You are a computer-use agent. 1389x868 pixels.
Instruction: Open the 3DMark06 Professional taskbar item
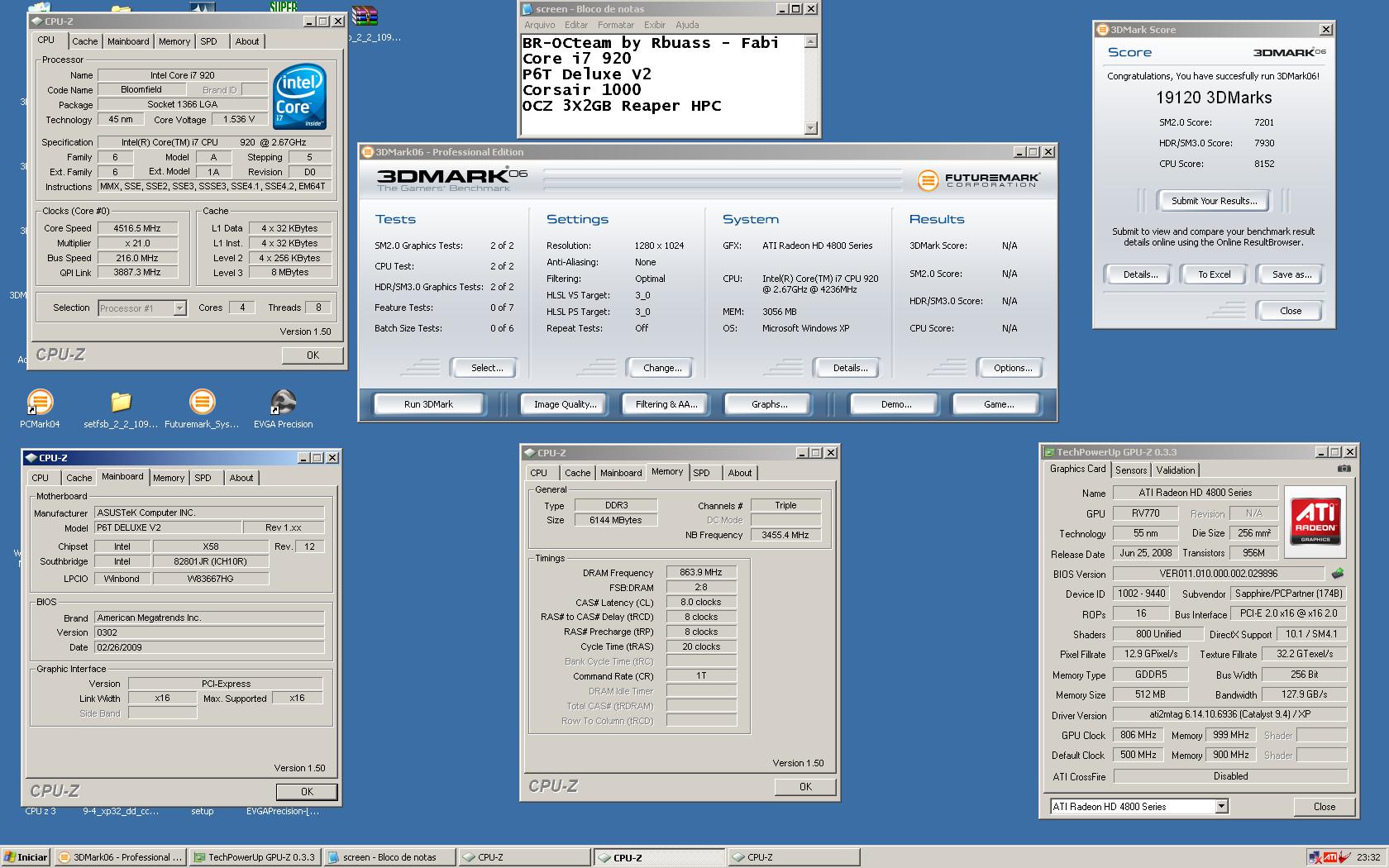[121, 857]
